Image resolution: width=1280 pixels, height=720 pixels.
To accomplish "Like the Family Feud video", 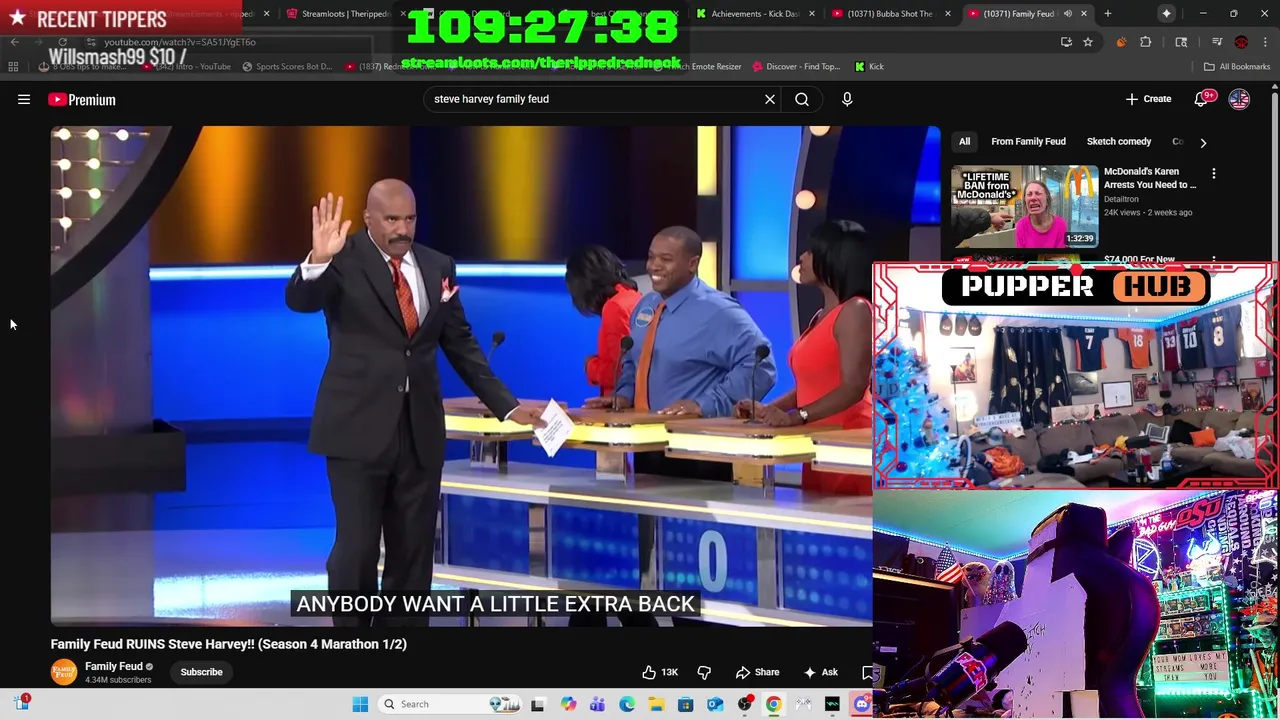I will [660, 672].
